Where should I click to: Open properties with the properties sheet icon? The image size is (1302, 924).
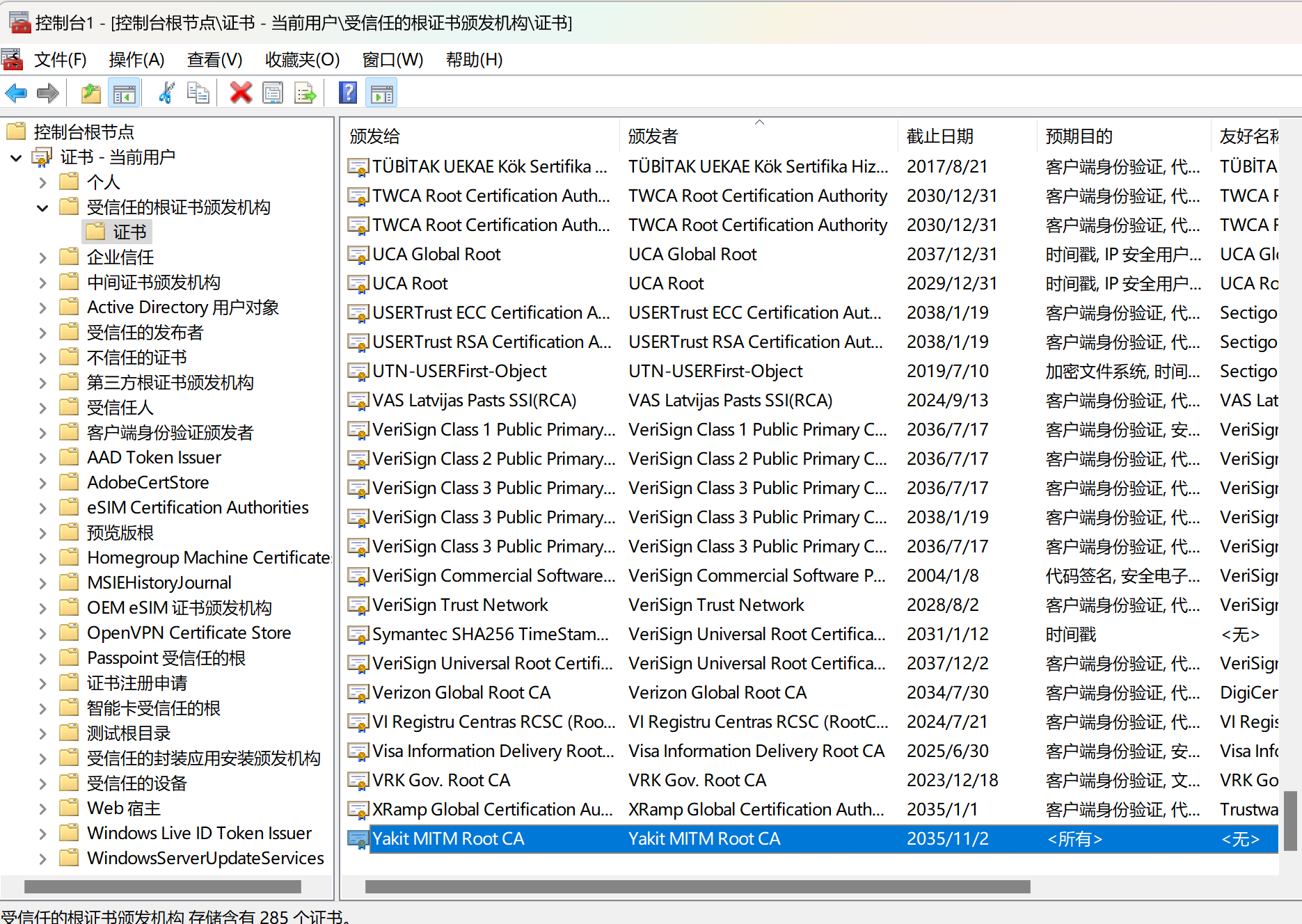click(273, 92)
